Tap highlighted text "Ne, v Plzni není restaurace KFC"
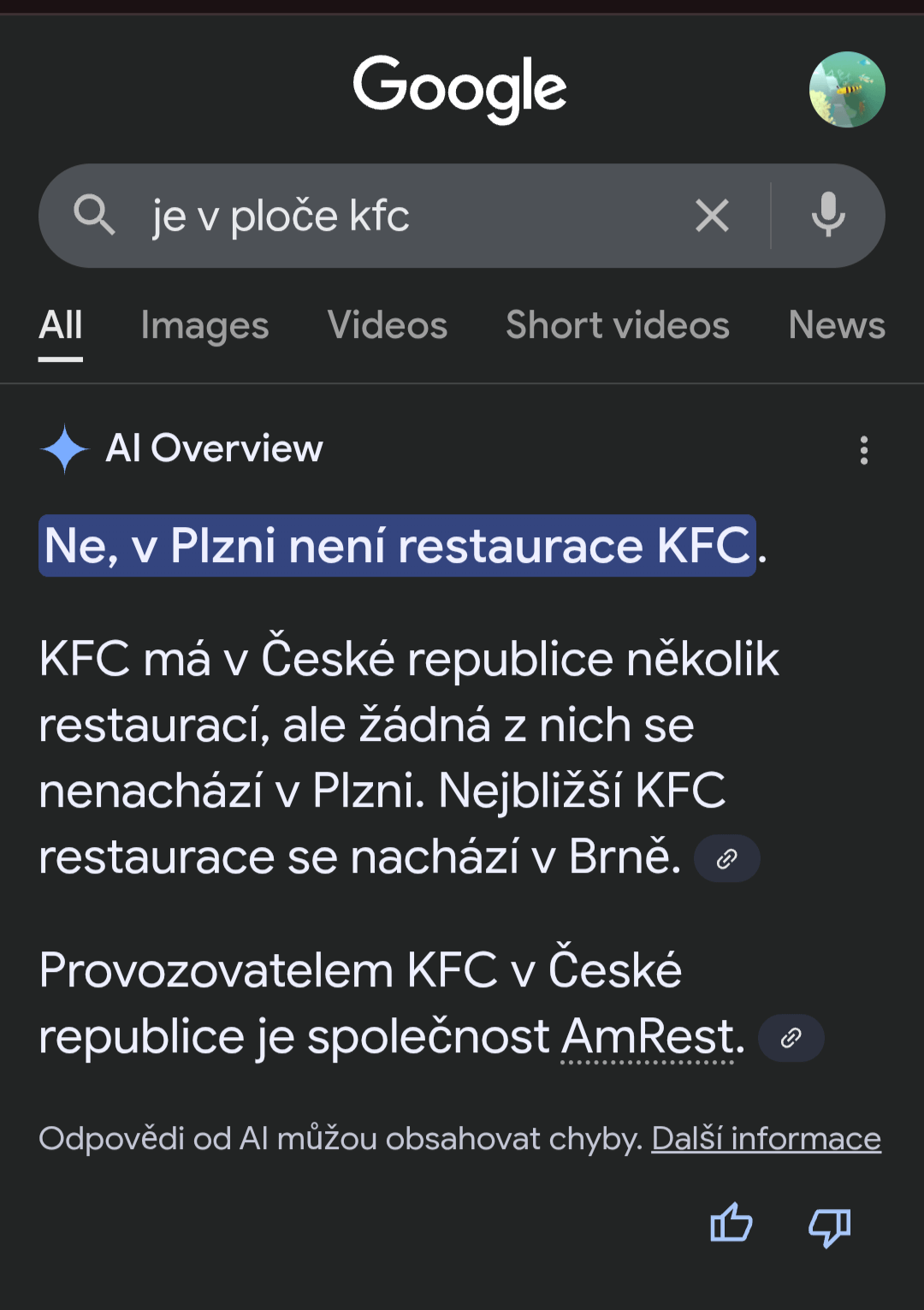 397,546
